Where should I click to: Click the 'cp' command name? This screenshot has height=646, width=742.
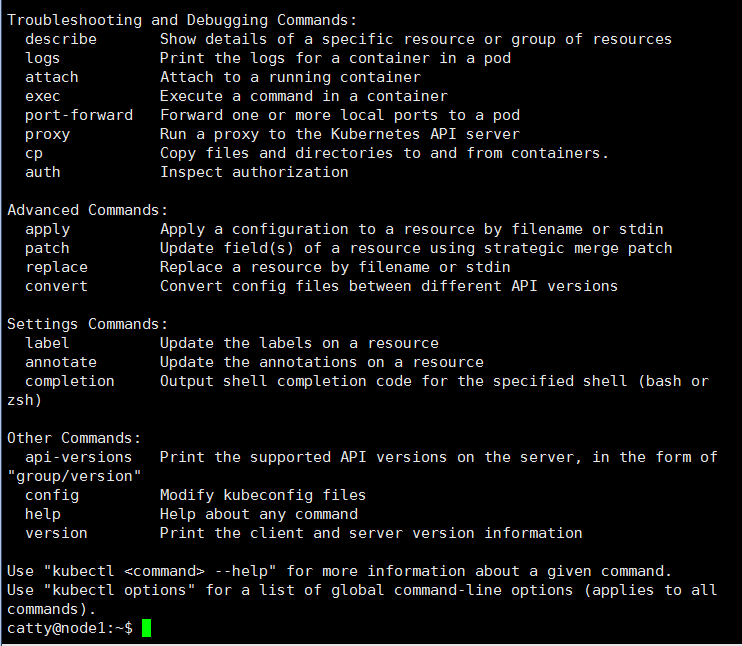point(34,153)
